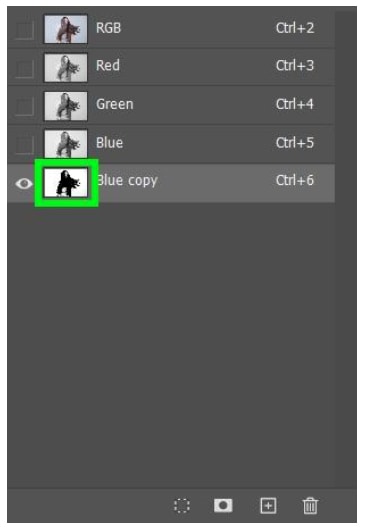
Task: Save selection as channel mask icon
Action: (223, 505)
